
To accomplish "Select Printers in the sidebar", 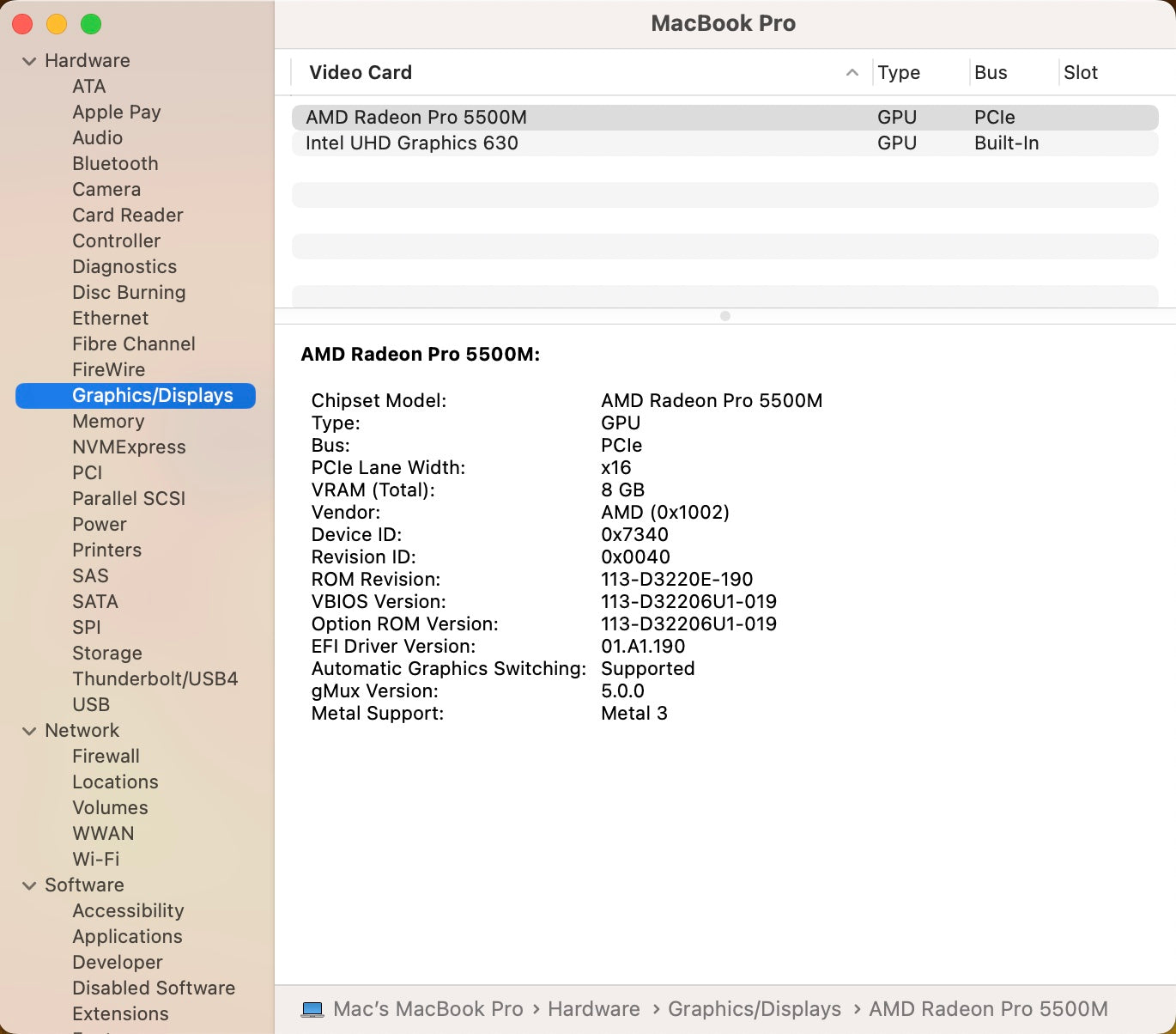I will tap(106, 550).
